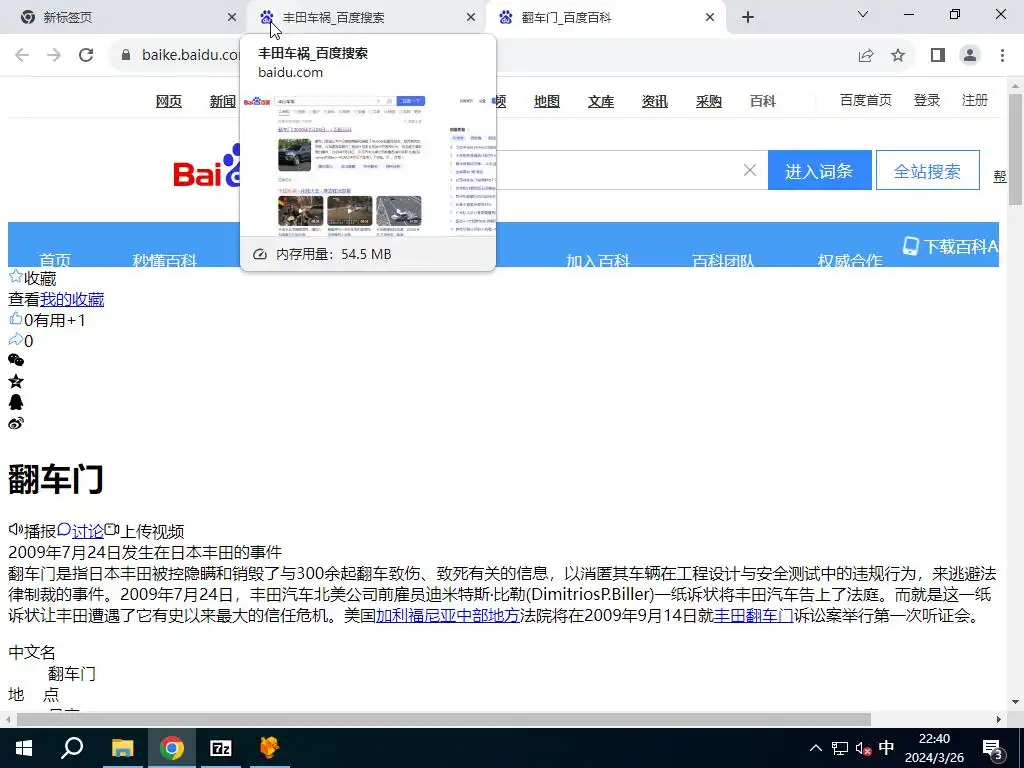Open the 百科 navigation item
The image size is (1024, 768).
coord(763,101)
